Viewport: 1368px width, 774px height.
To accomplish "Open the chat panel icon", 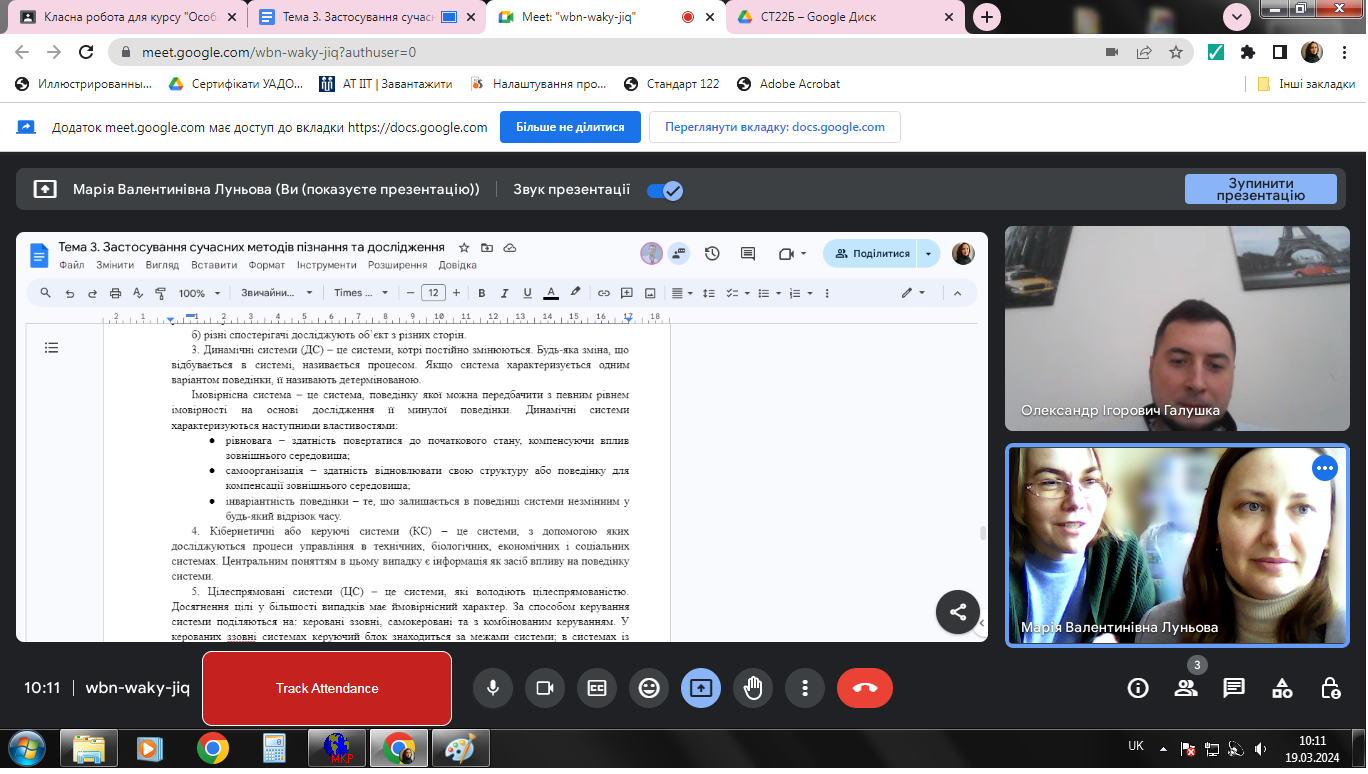I will tap(1234, 688).
